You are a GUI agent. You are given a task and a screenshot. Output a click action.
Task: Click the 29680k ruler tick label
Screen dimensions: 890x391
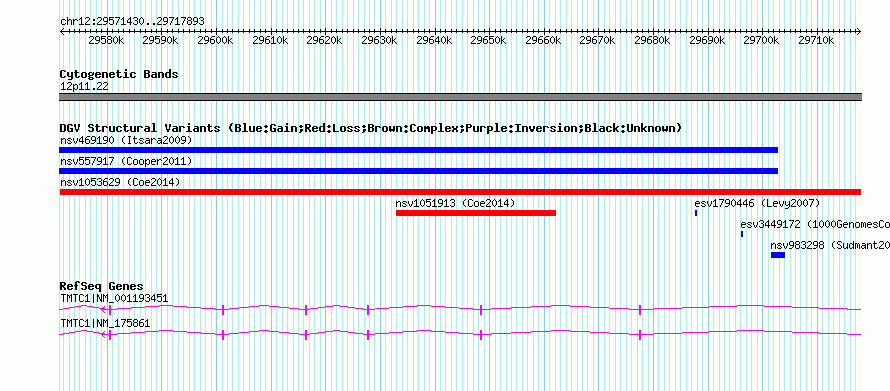click(x=652, y=40)
